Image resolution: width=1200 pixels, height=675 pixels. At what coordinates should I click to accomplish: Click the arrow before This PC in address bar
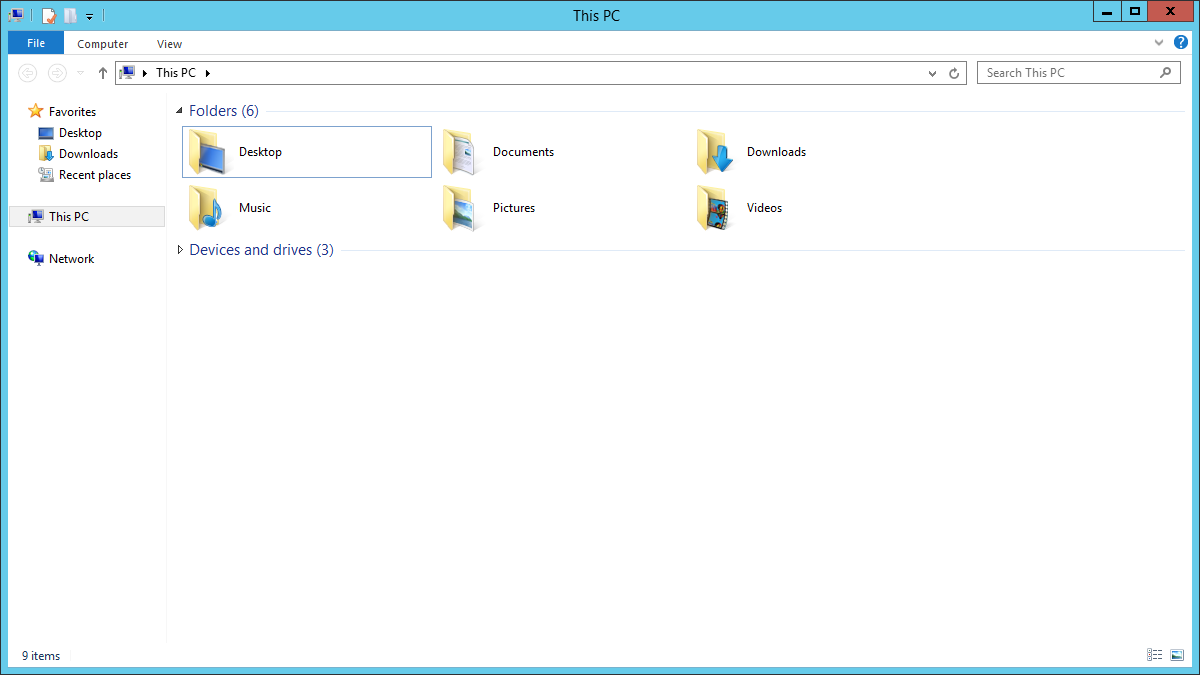[x=145, y=73]
